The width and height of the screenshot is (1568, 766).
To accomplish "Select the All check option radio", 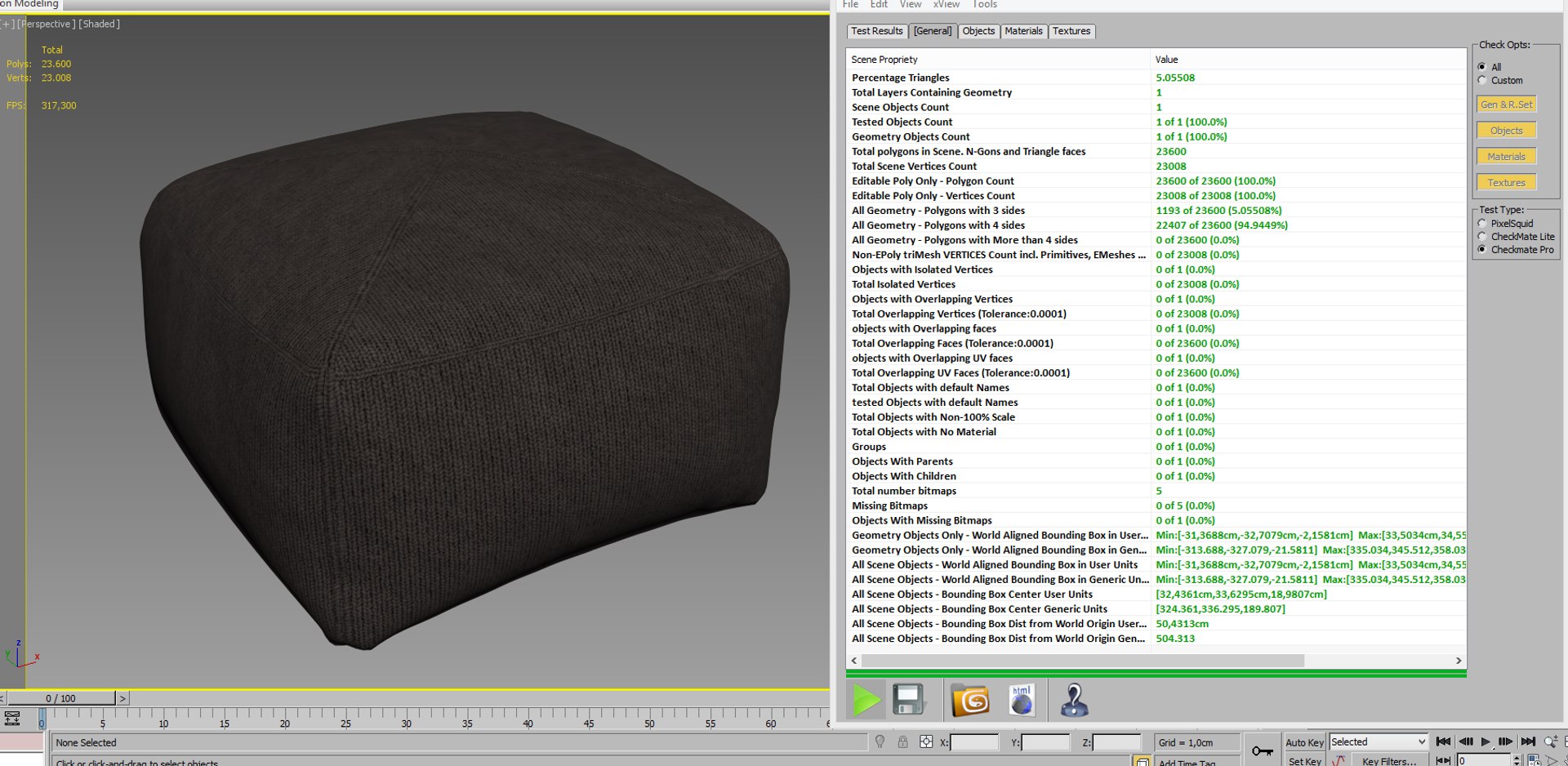I will coord(1482,67).
